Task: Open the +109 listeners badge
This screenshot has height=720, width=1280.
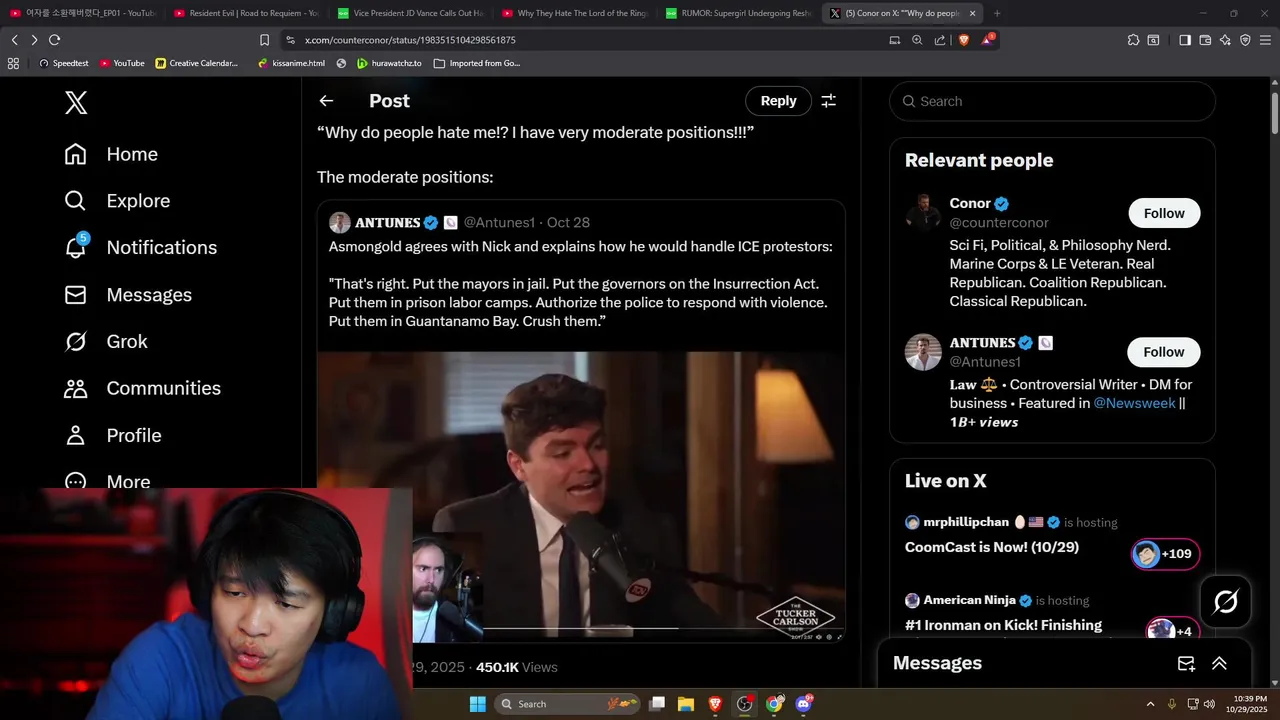Action: (x=1166, y=554)
